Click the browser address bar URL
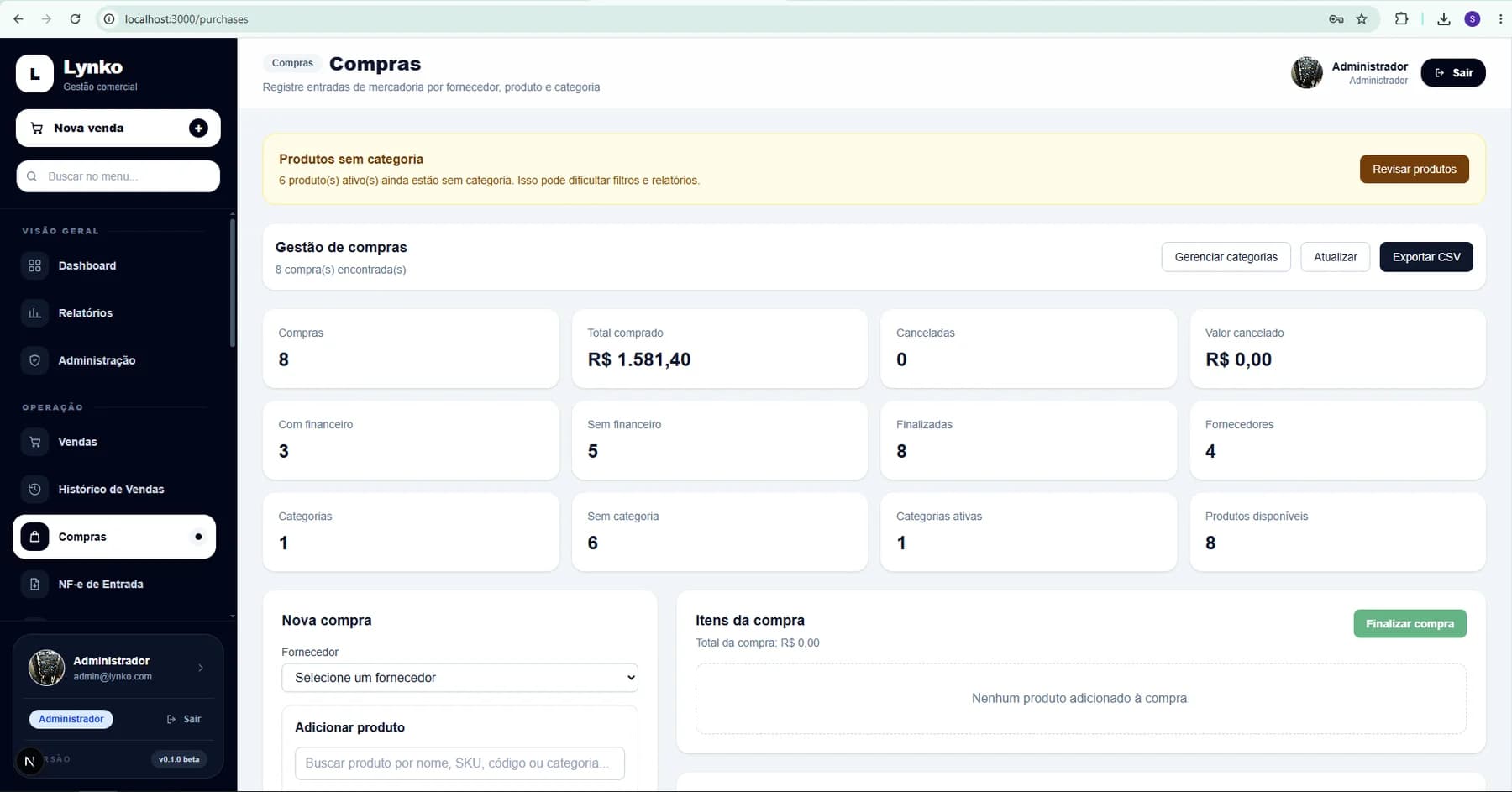Image resolution: width=1512 pixels, height=792 pixels. pos(186,18)
